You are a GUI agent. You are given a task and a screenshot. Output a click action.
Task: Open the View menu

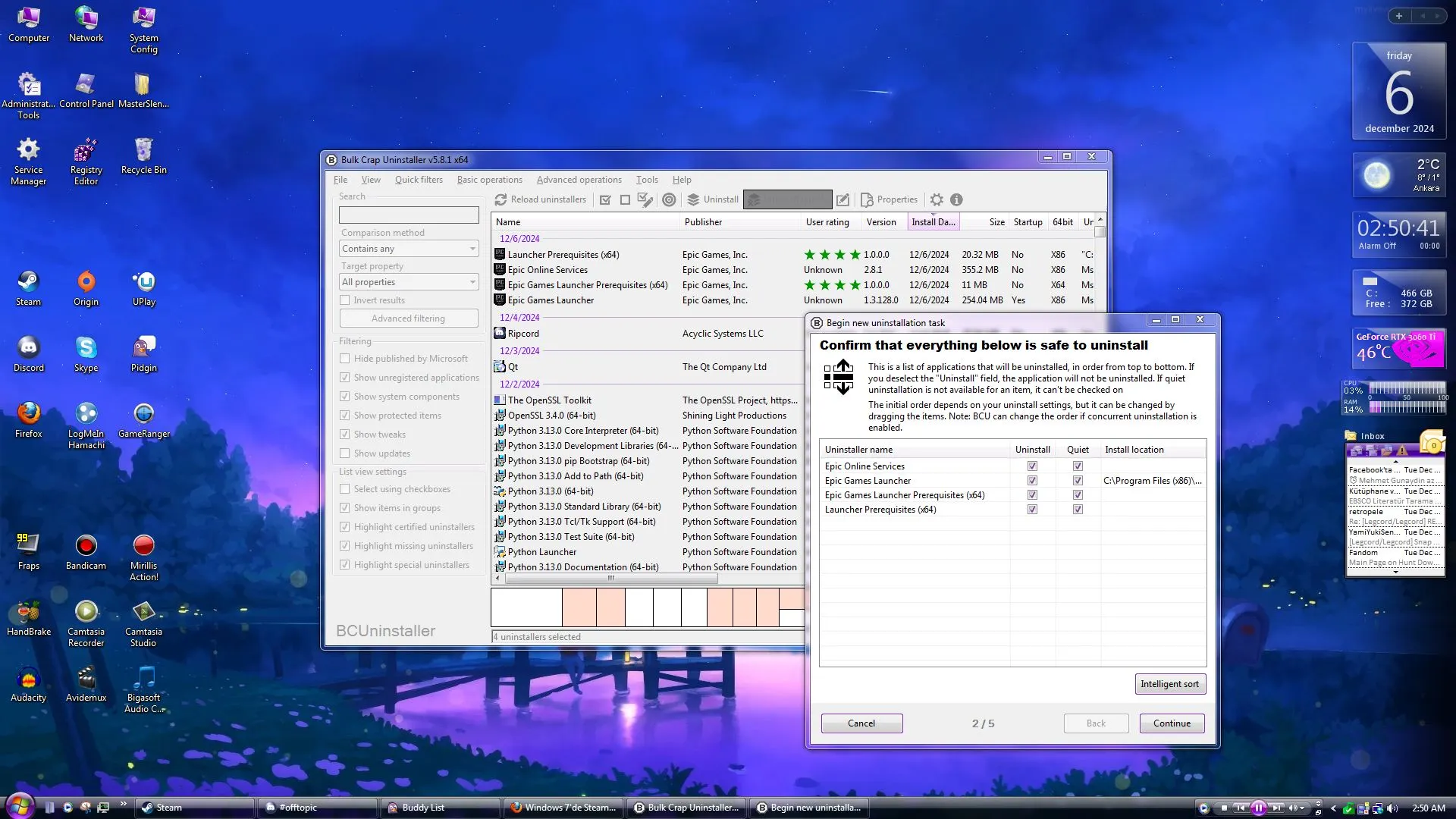click(371, 180)
